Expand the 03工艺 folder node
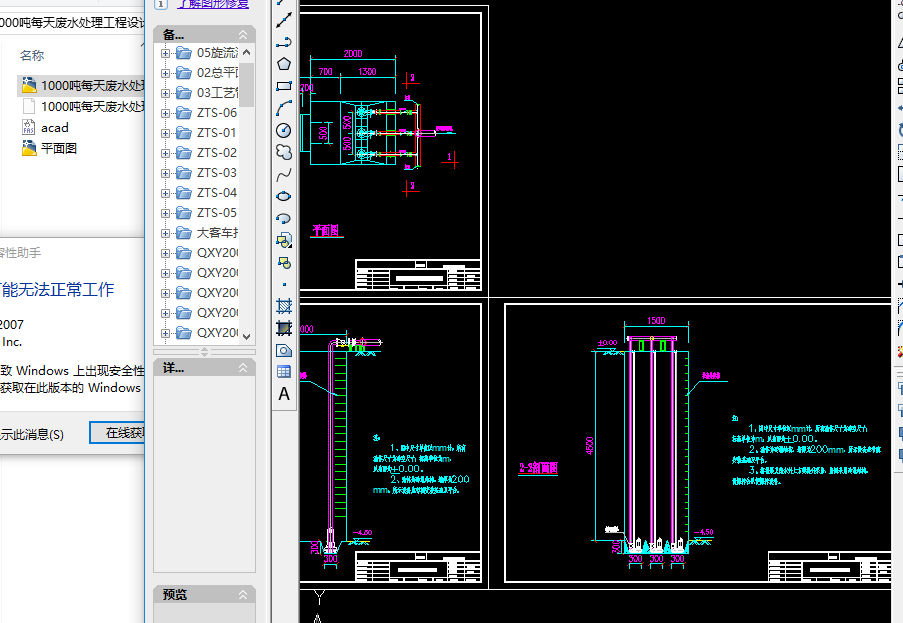903x623 pixels. [165, 93]
